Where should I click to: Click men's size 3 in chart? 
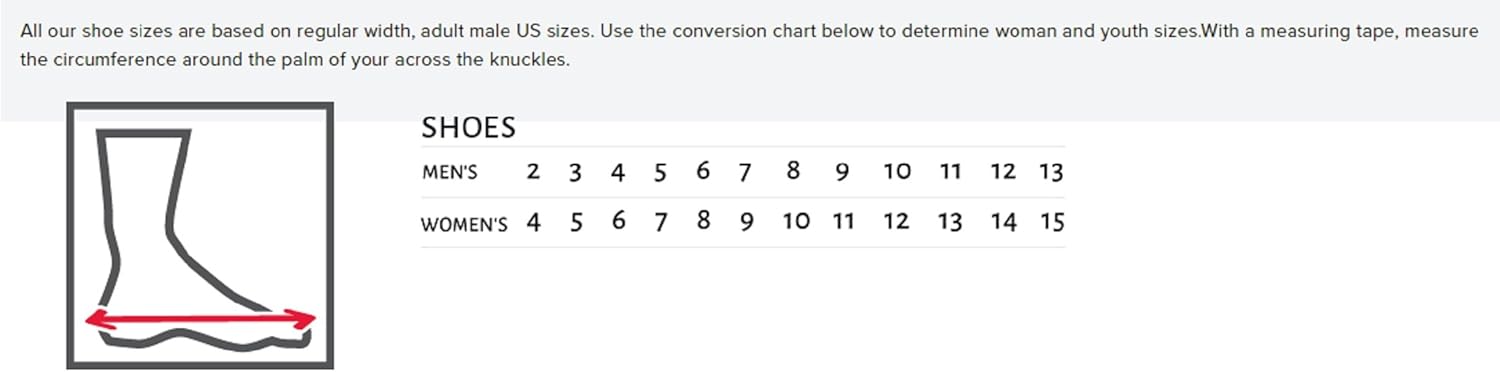[575, 173]
